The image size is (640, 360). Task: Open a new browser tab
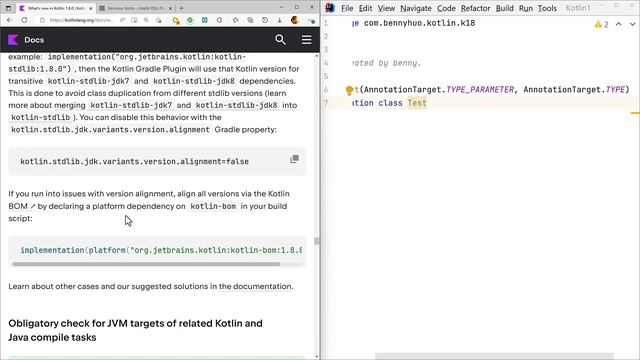click(x=182, y=8)
